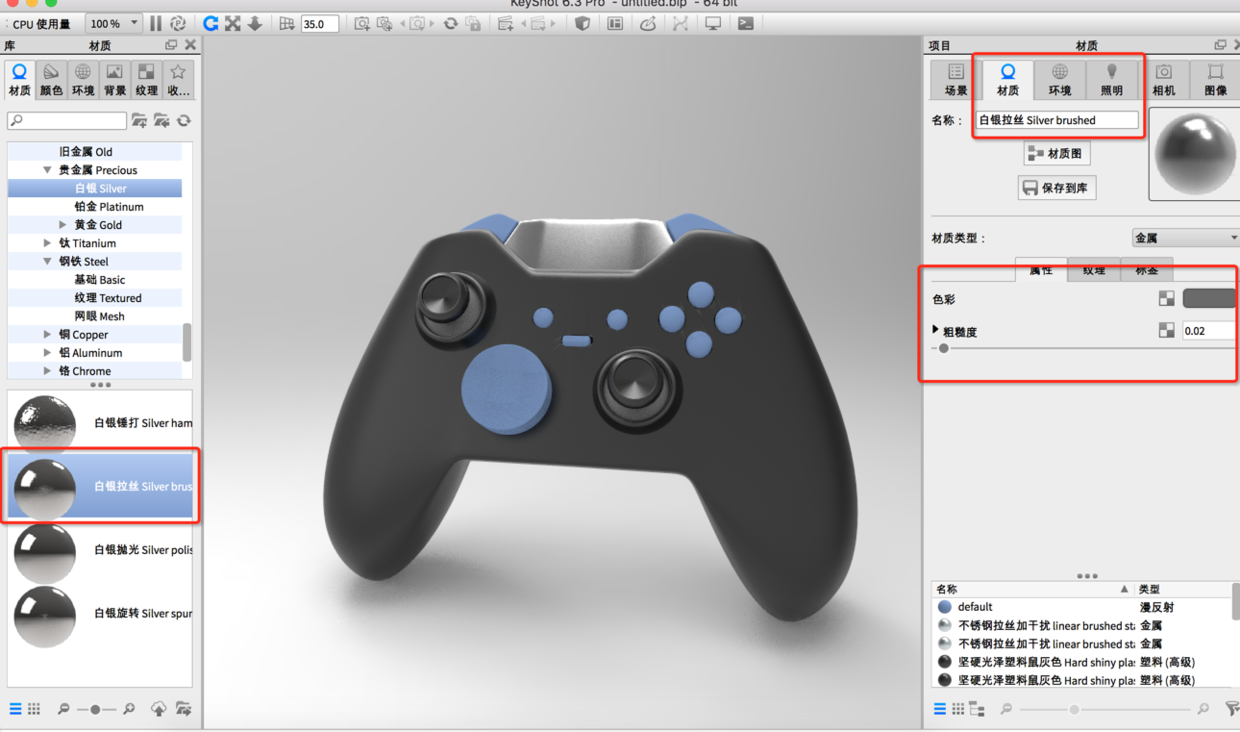Click the 色彩 texture checker icon
Viewport: 1240px width, 732px height.
tap(1166, 298)
